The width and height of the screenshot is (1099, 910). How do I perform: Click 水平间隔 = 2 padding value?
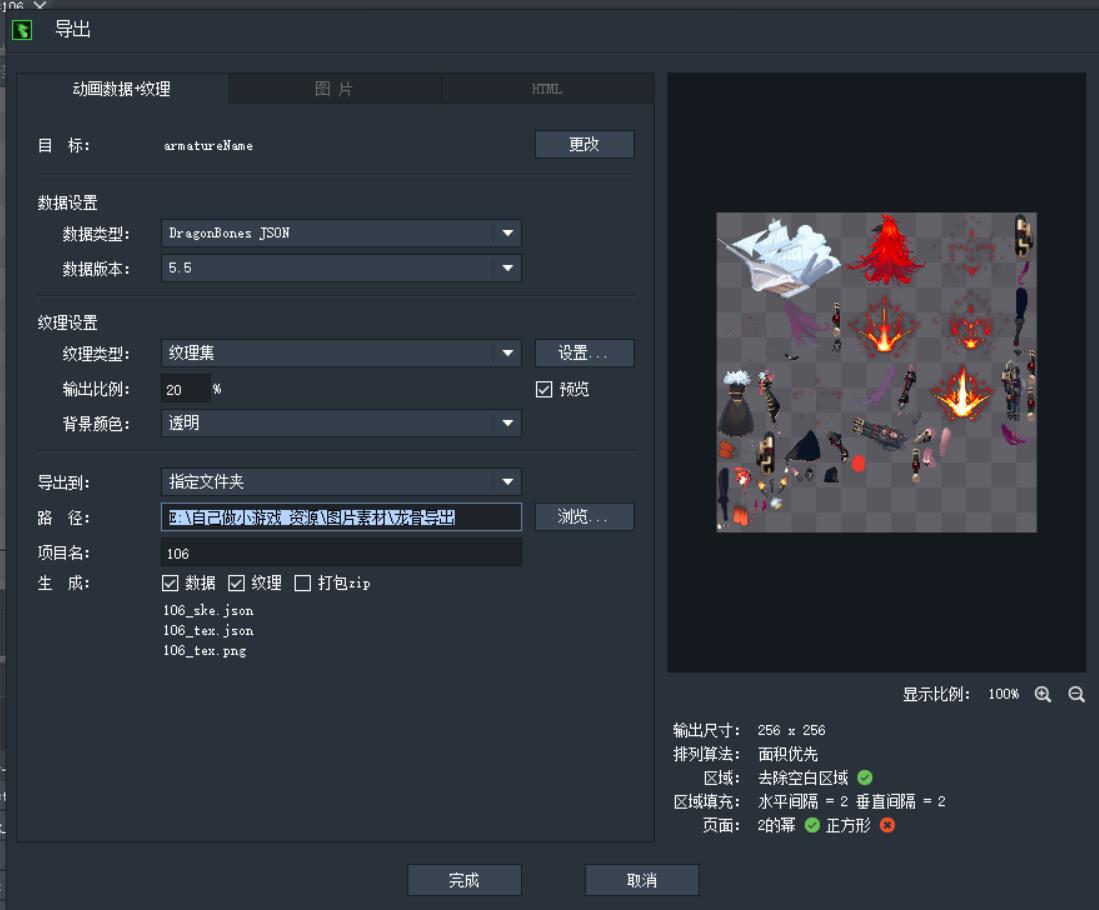pyautogui.click(x=803, y=801)
